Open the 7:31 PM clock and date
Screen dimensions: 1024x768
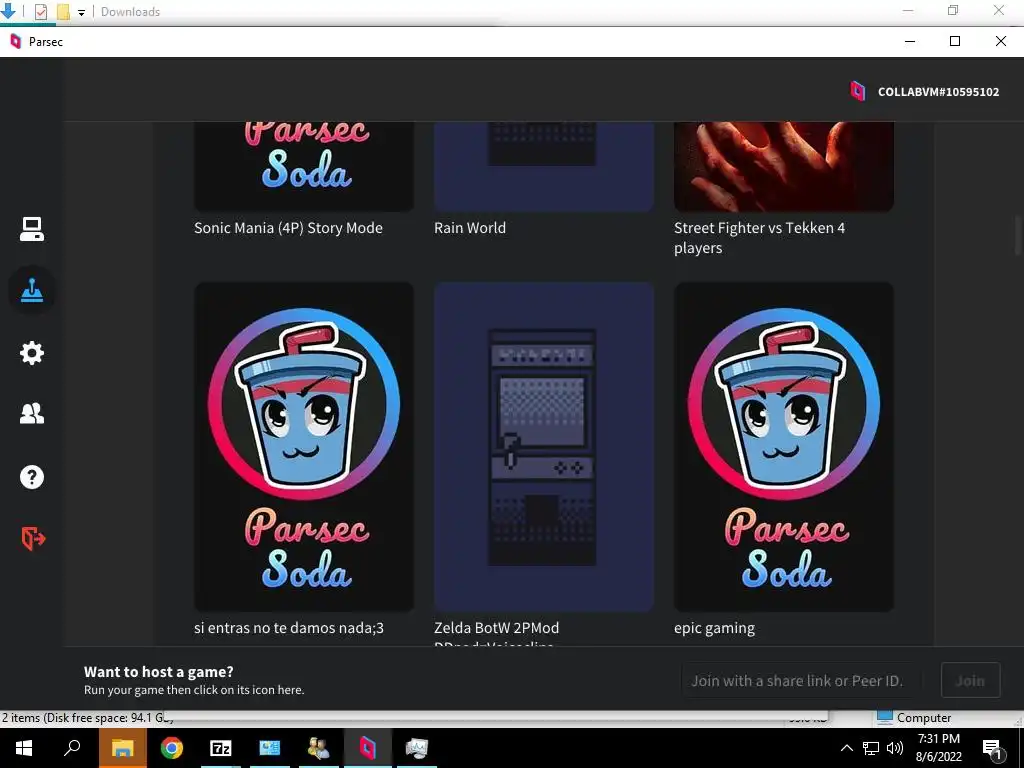[938, 748]
